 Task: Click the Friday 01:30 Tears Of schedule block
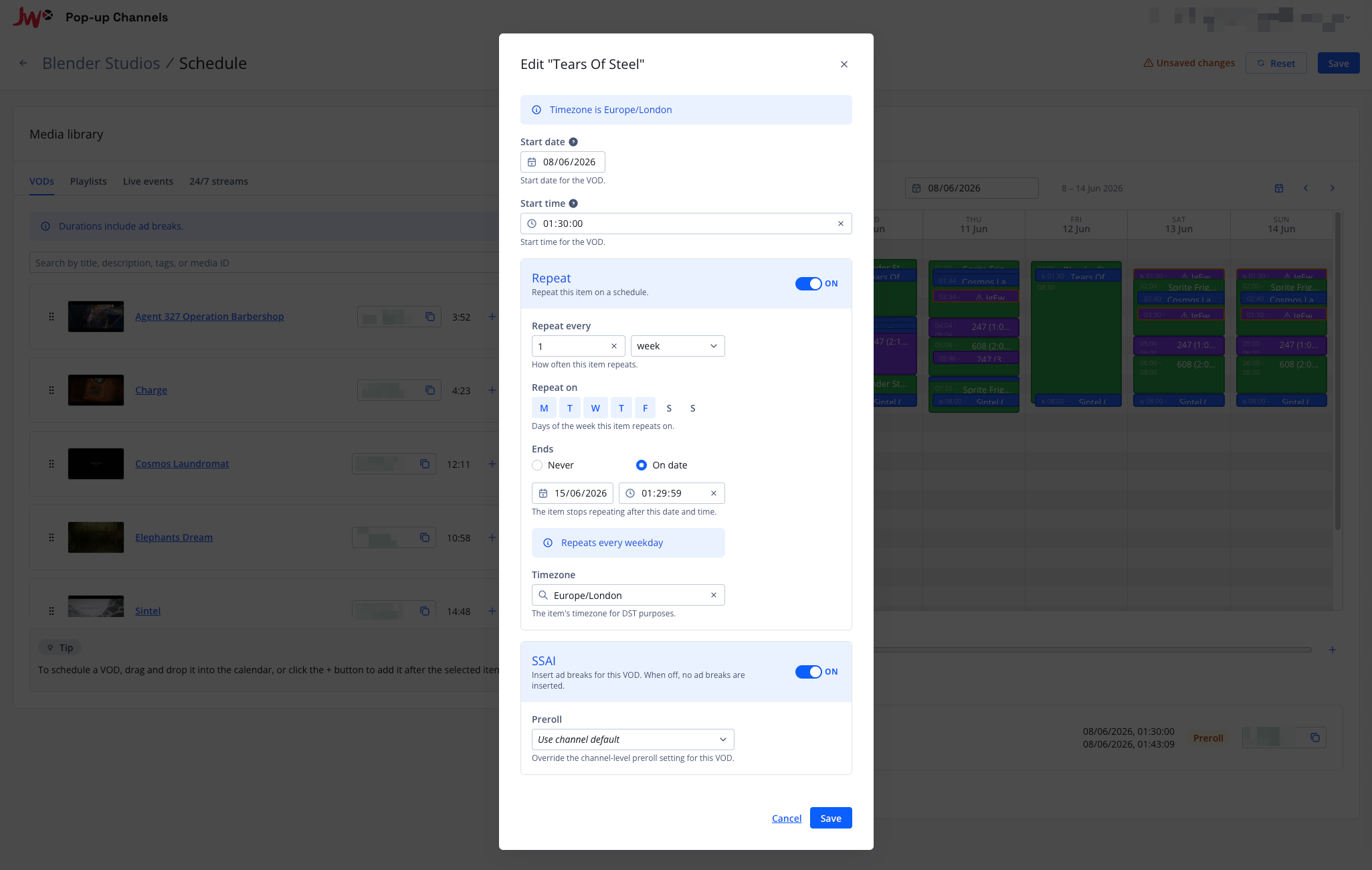[1078, 276]
